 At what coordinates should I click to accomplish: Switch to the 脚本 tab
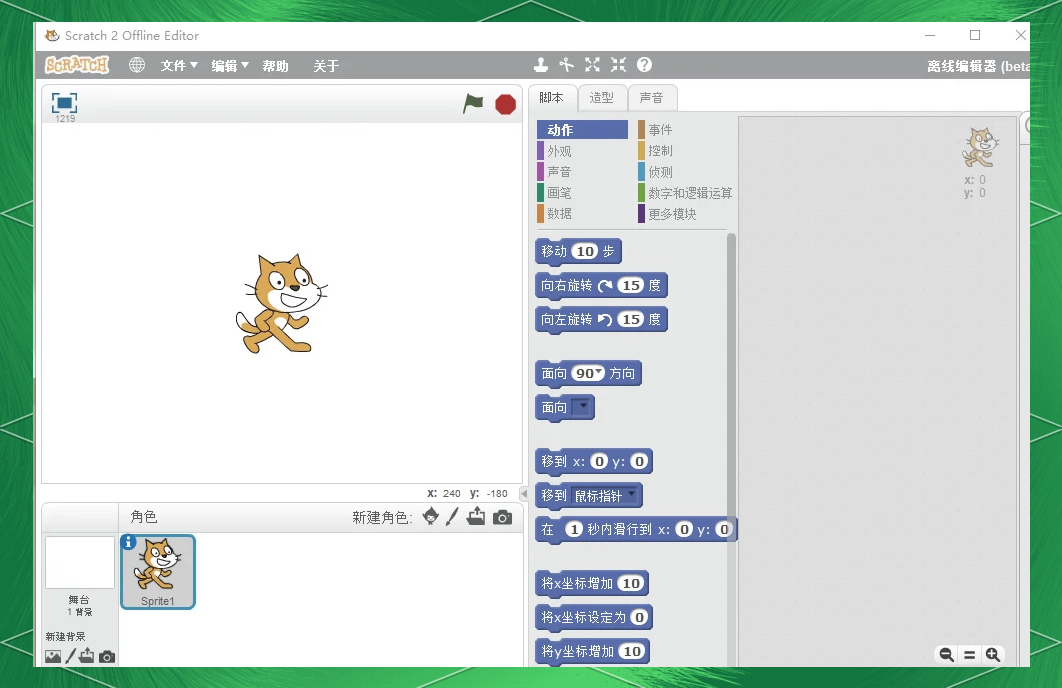click(552, 98)
